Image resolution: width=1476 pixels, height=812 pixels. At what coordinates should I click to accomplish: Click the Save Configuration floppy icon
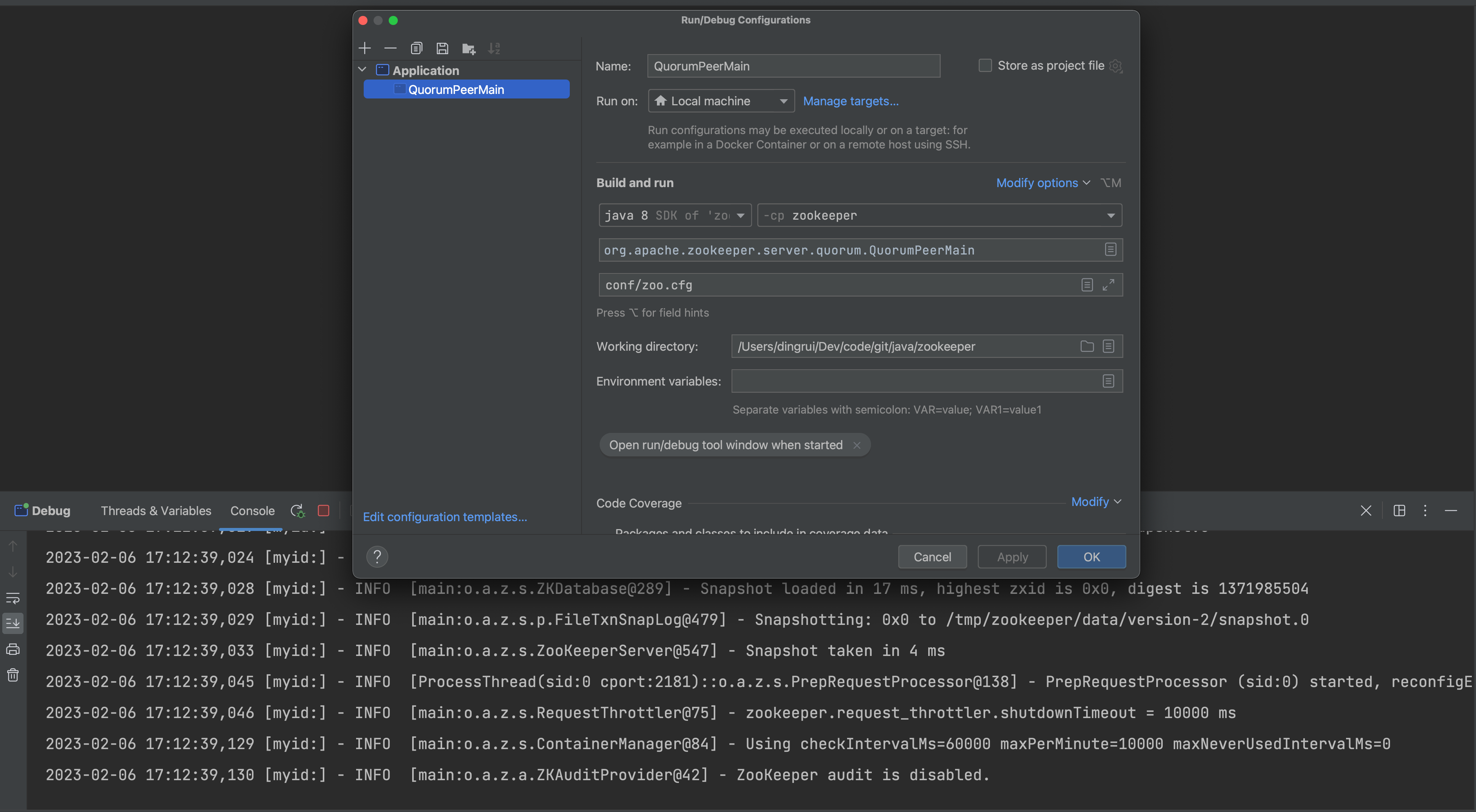point(442,49)
